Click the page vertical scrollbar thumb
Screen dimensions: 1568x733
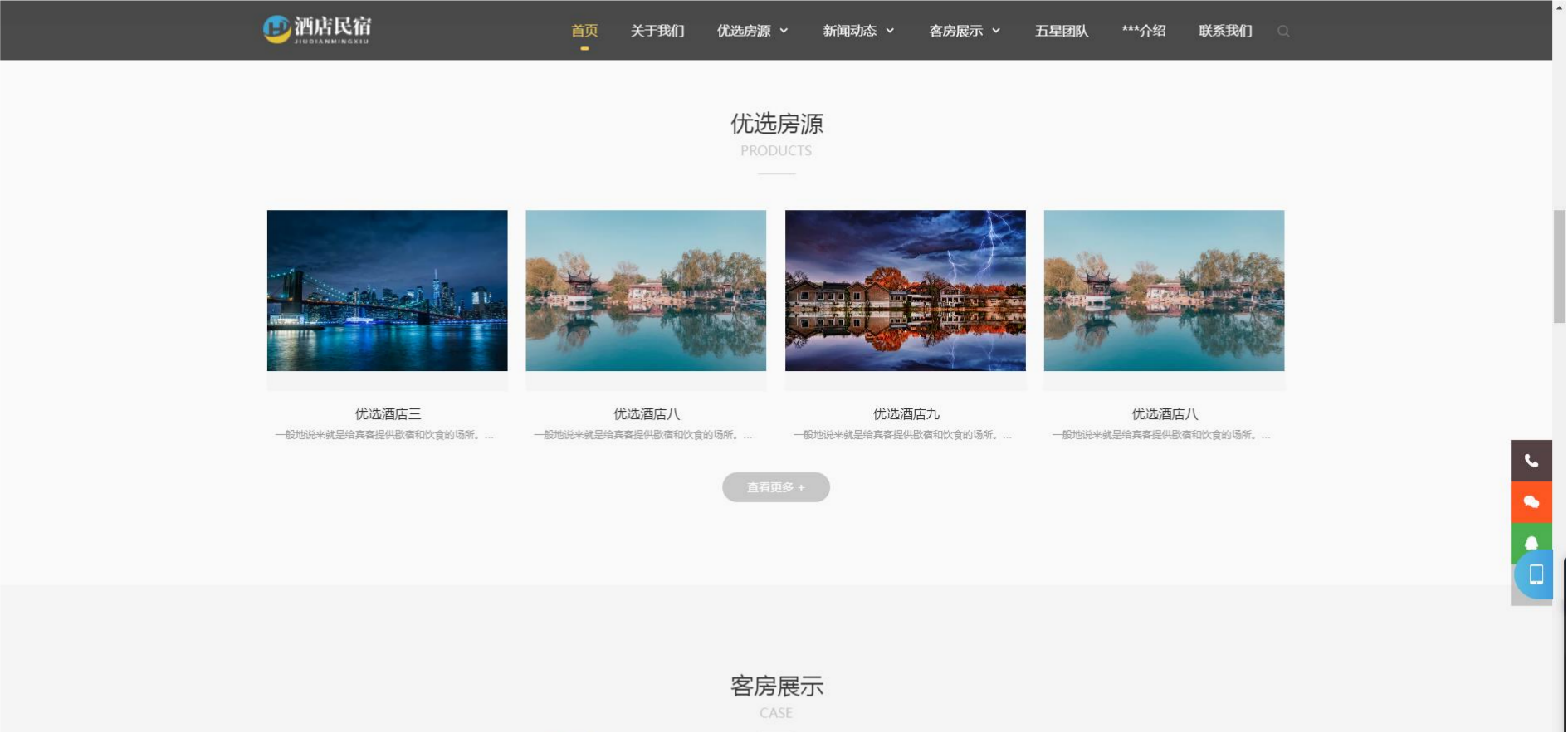[1559, 266]
